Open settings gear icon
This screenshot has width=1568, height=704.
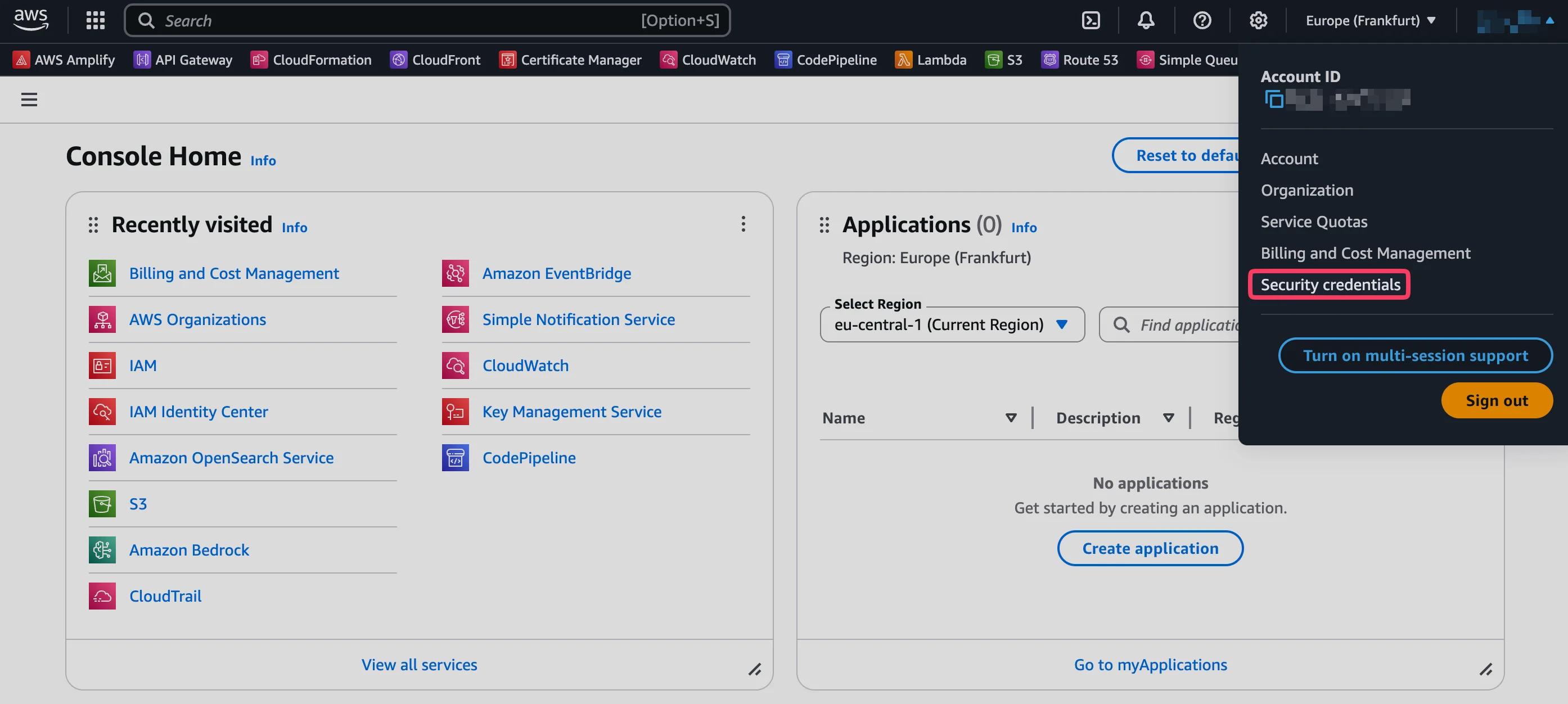coord(1258,20)
